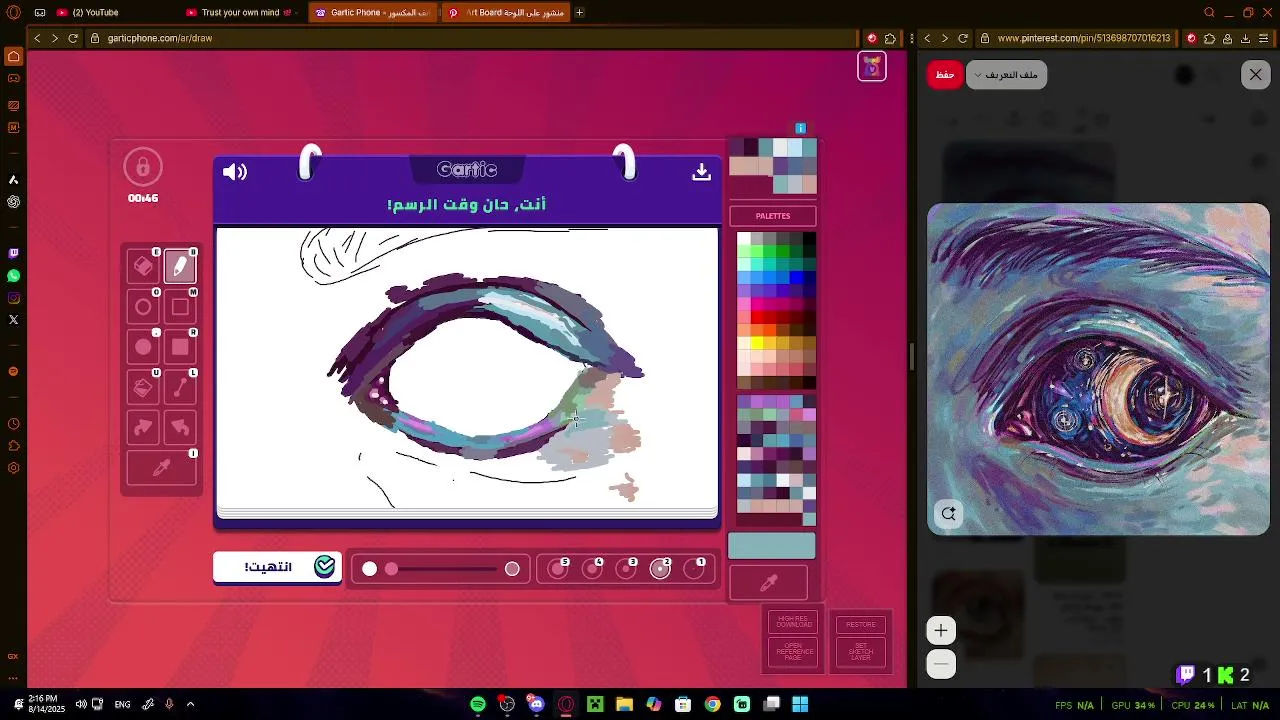
Task: Open a new browser tab with plus
Action: click(x=579, y=13)
